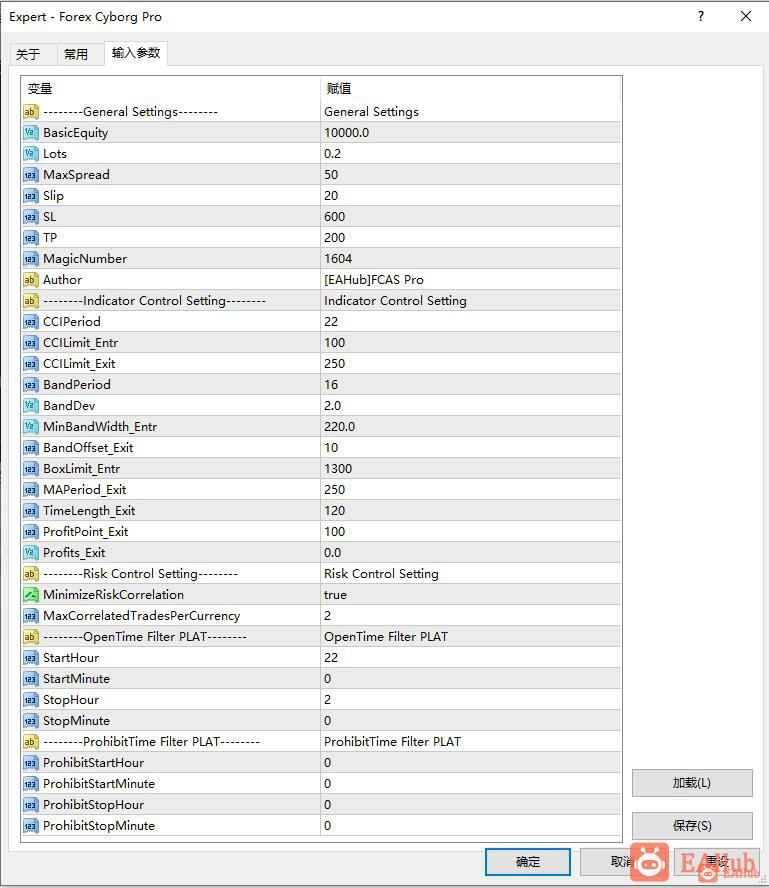Select the BandPeriod value 16
769x888 pixels.
[x=331, y=385]
